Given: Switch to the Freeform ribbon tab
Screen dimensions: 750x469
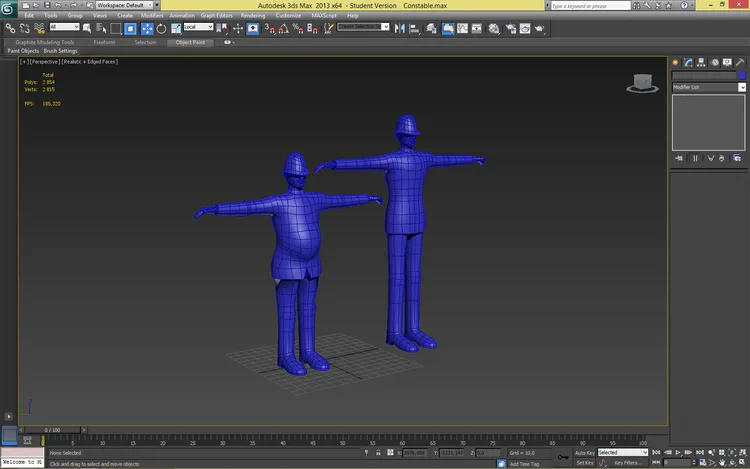Looking at the screenshot, I should 104,42.
